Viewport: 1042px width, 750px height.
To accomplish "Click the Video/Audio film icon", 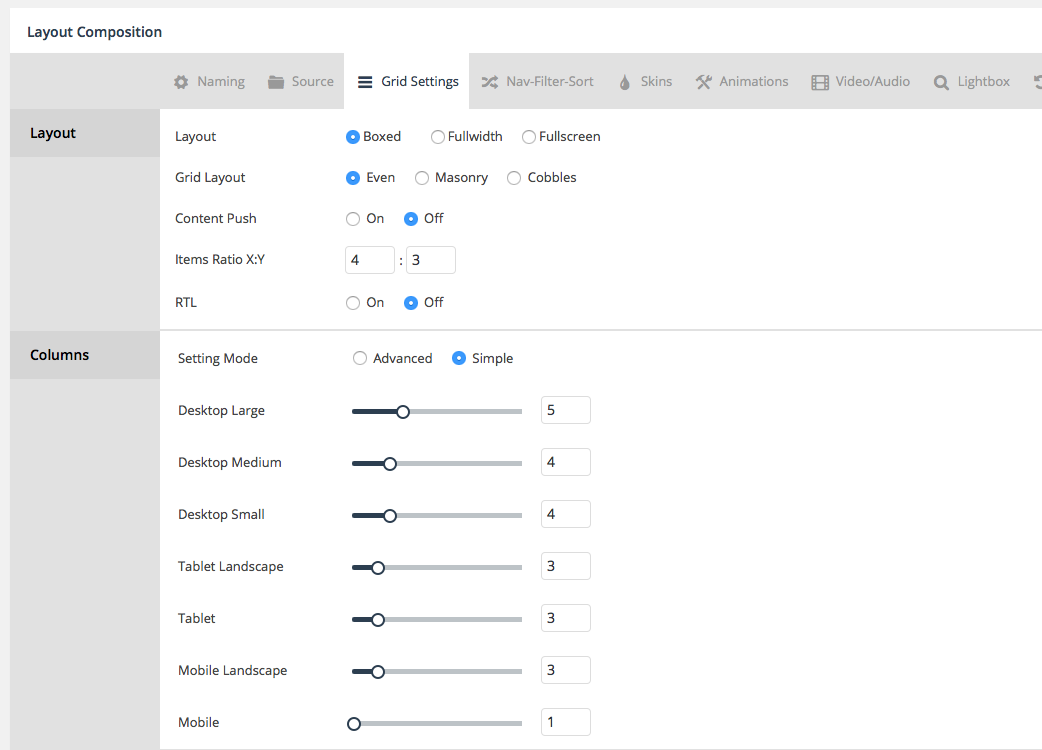I will (x=820, y=82).
